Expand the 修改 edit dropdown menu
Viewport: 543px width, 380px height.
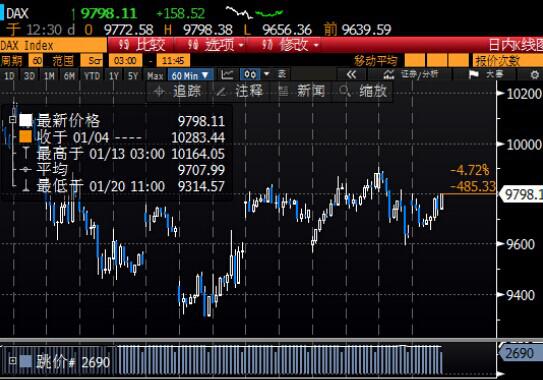[290, 45]
